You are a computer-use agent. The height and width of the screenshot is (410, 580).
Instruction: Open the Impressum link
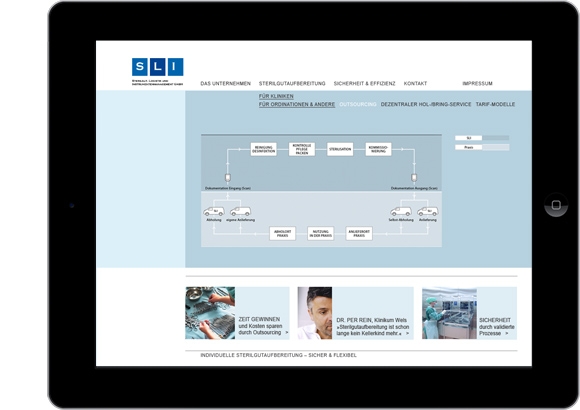point(478,84)
